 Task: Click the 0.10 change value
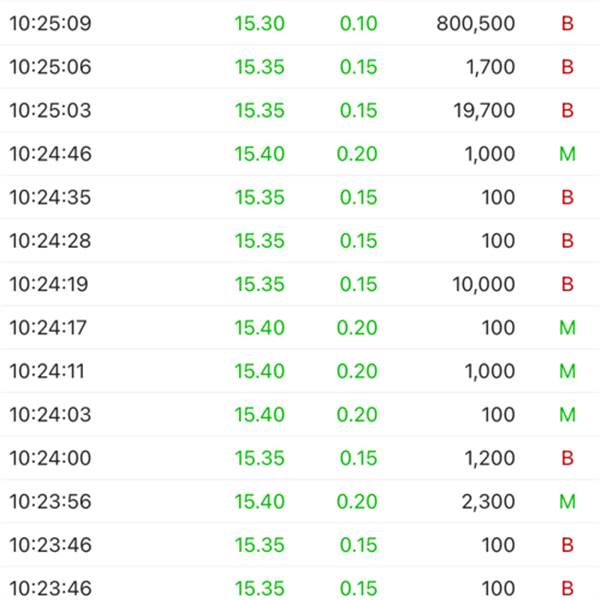point(359,24)
